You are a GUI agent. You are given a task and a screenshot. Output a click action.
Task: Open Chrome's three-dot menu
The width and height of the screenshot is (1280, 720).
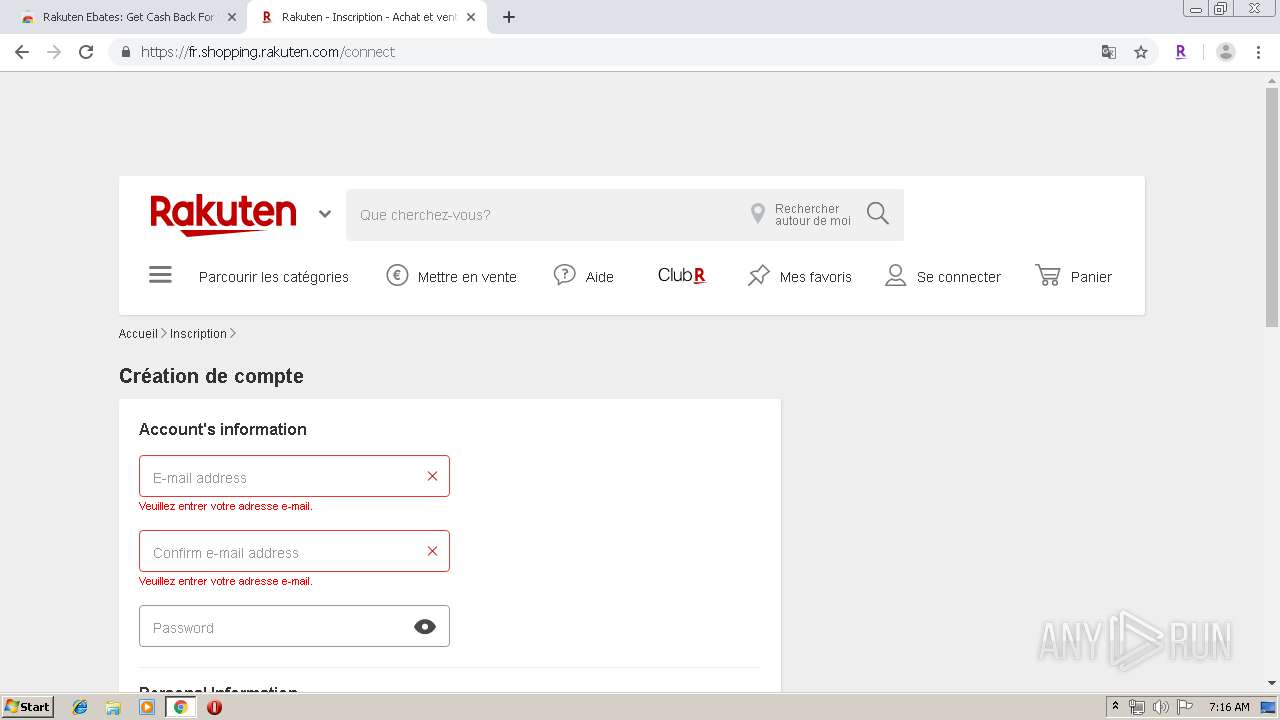coord(1258,52)
